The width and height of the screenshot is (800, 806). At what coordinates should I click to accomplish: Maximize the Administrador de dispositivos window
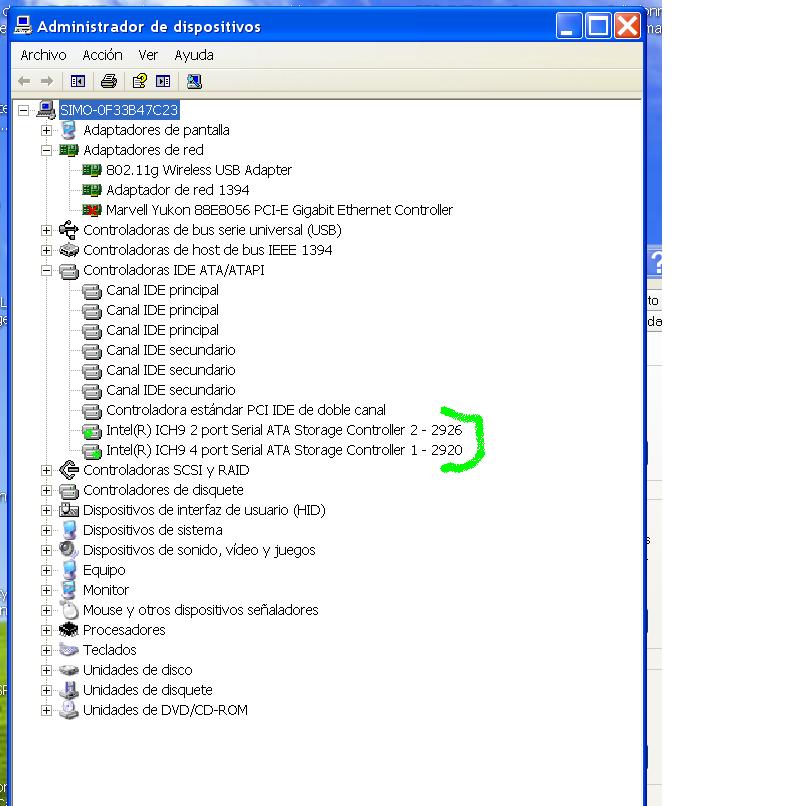599,26
